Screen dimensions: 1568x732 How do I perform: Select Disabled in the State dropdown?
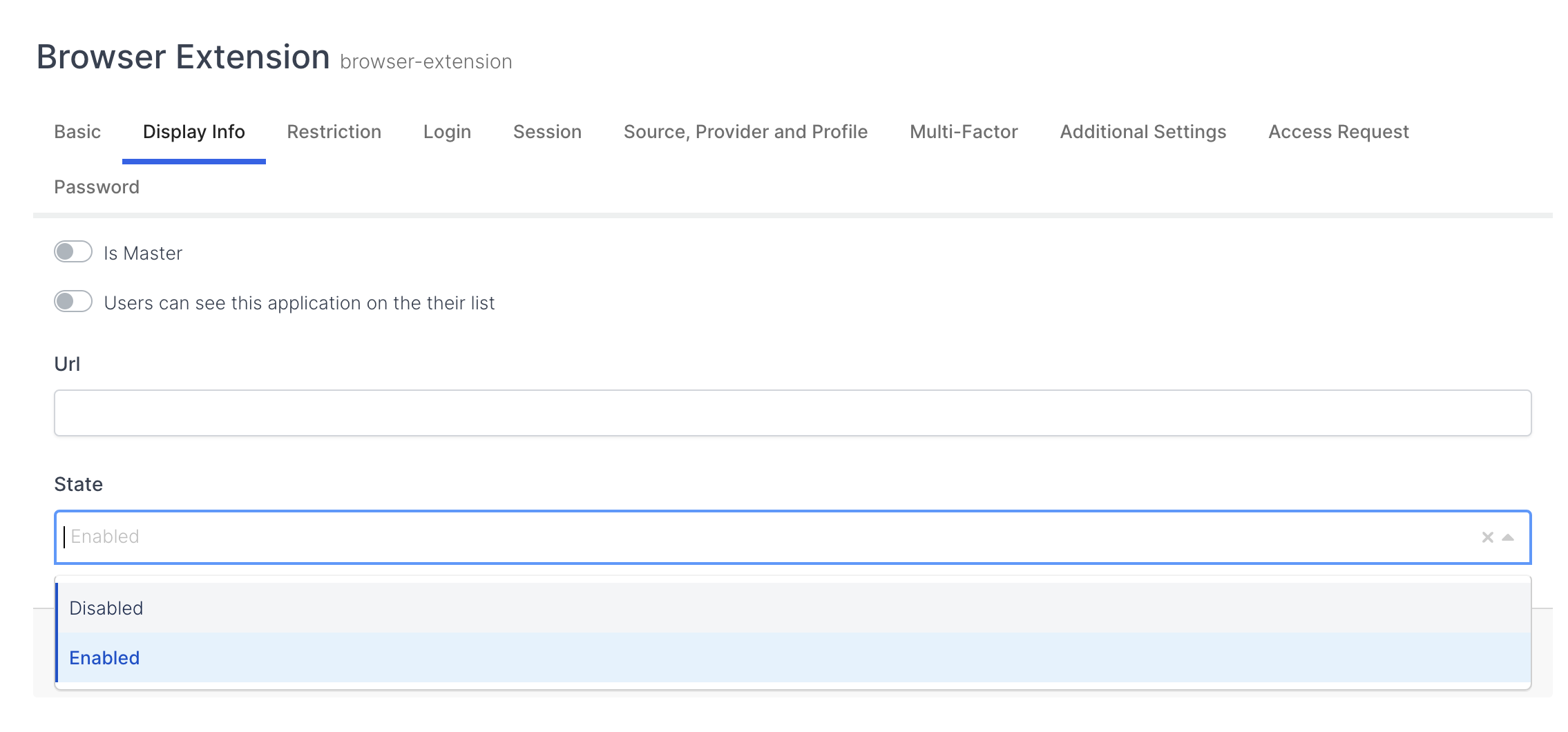click(x=106, y=608)
